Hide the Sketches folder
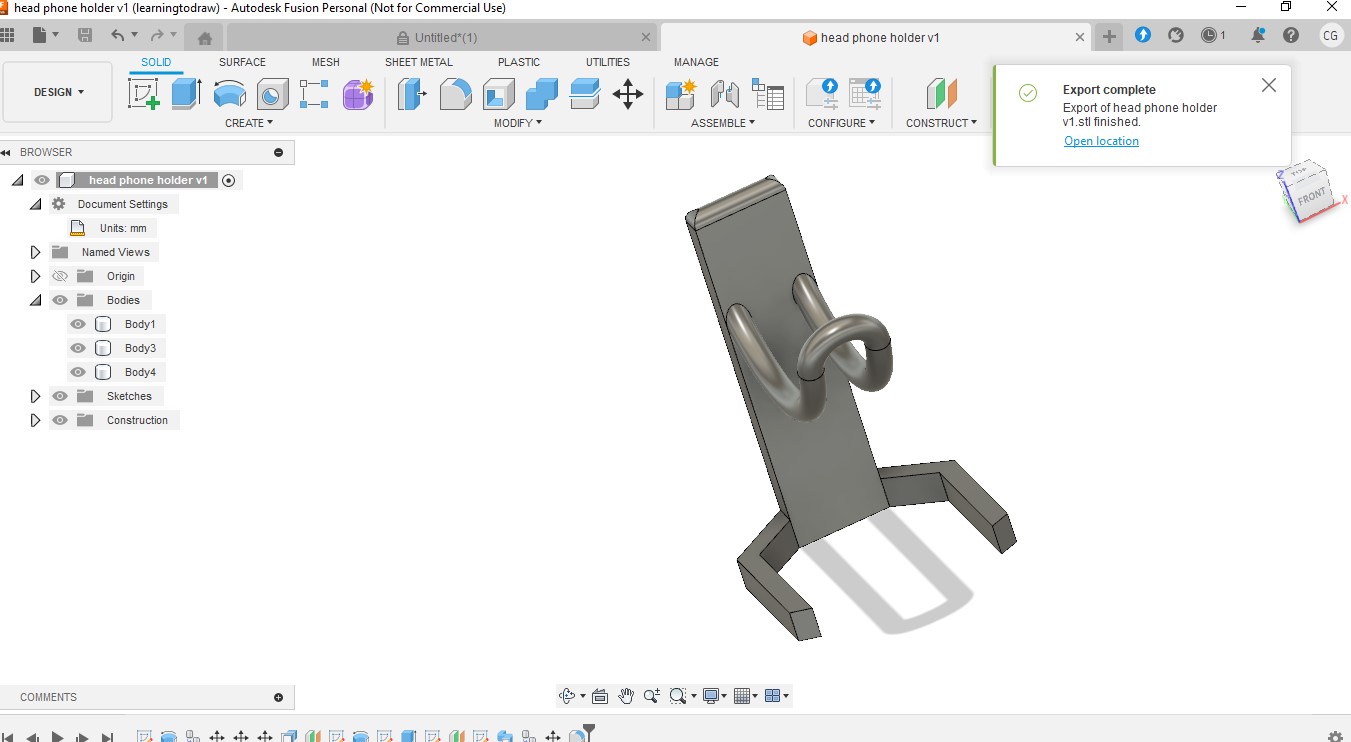The image size is (1351, 742). tap(60, 396)
